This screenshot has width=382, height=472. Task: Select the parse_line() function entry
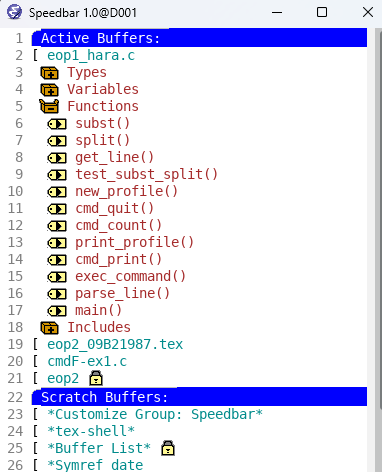122,293
